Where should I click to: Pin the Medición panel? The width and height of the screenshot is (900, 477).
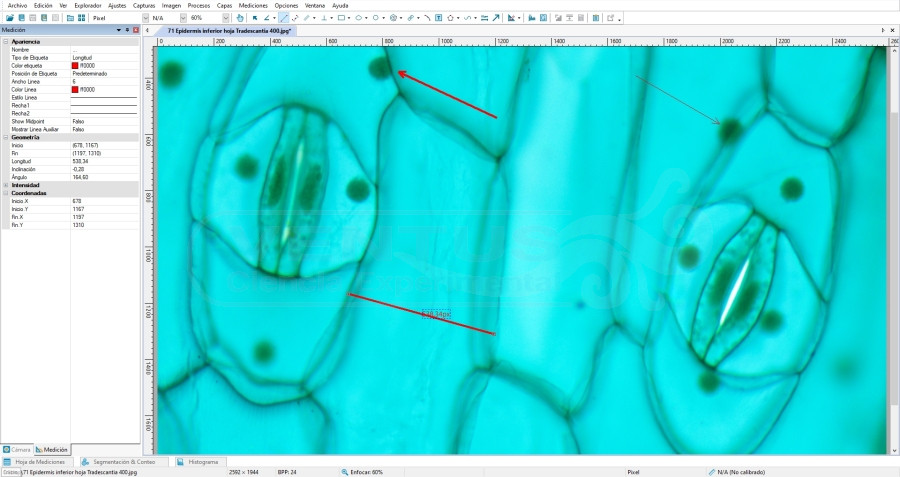pos(128,30)
